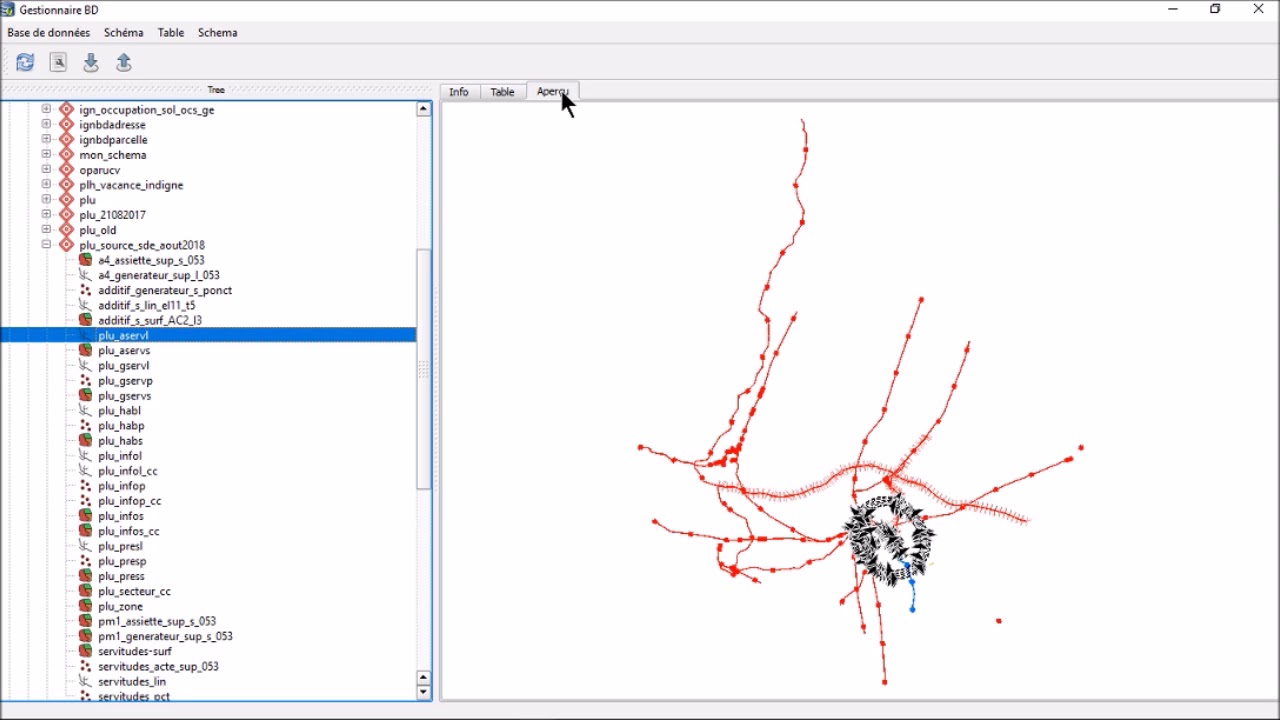
Task: Click the schema icon beside plu_old
Action: [66, 230]
